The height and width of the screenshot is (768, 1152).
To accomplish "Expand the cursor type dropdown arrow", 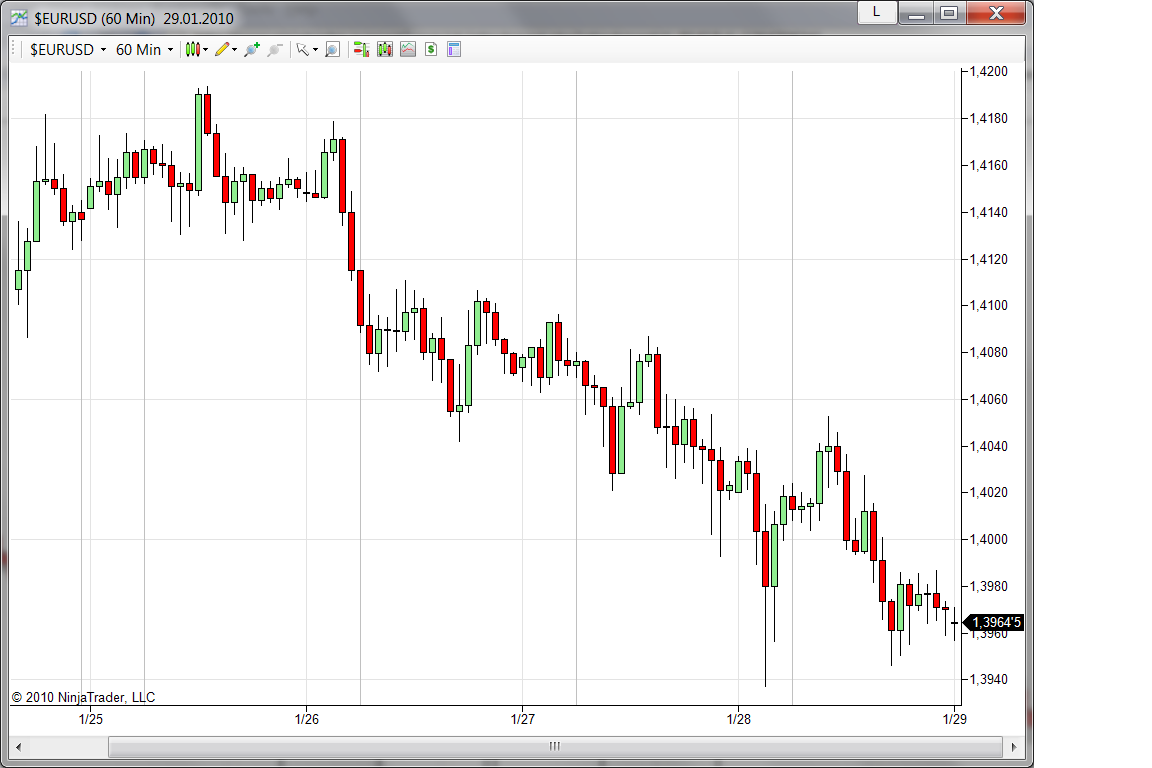I will [x=315, y=49].
